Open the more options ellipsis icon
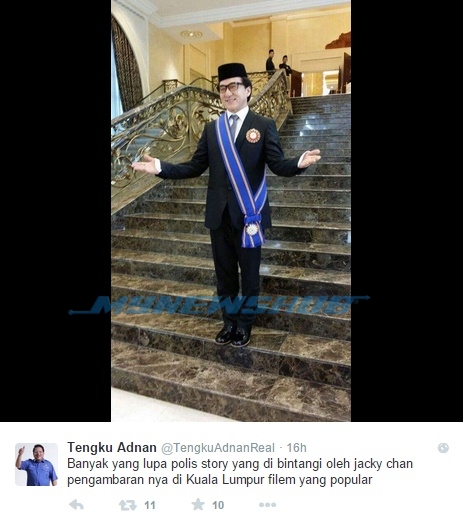 click(267, 505)
